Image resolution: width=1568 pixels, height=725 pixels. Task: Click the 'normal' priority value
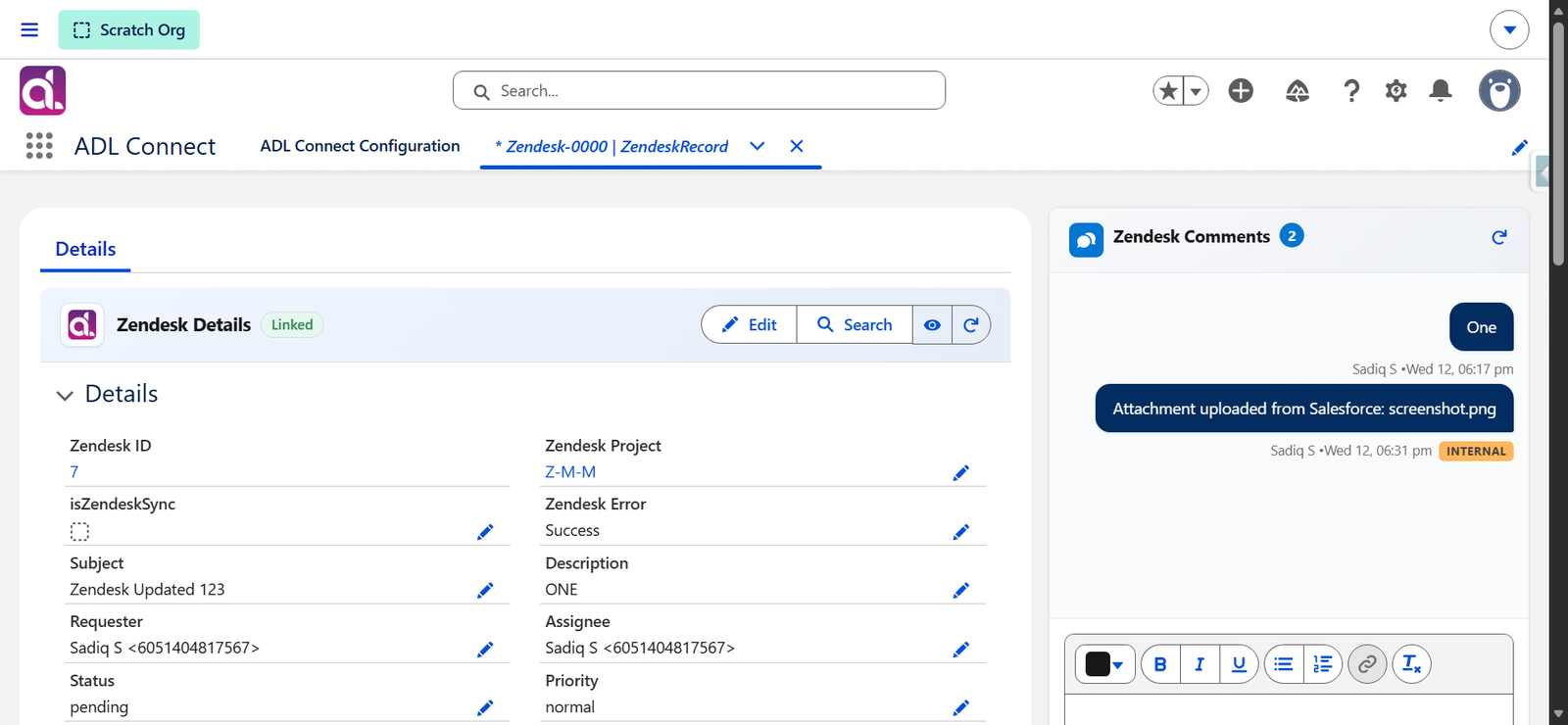[x=569, y=706]
